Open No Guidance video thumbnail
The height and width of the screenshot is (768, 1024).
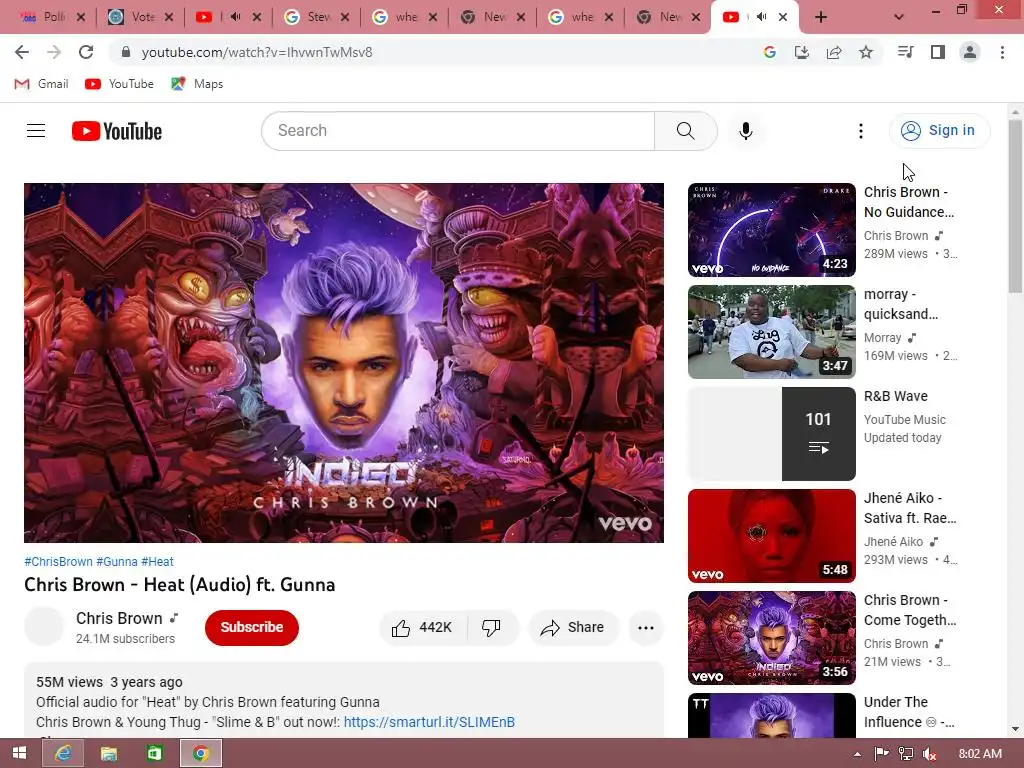pyautogui.click(x=771, y=230)
